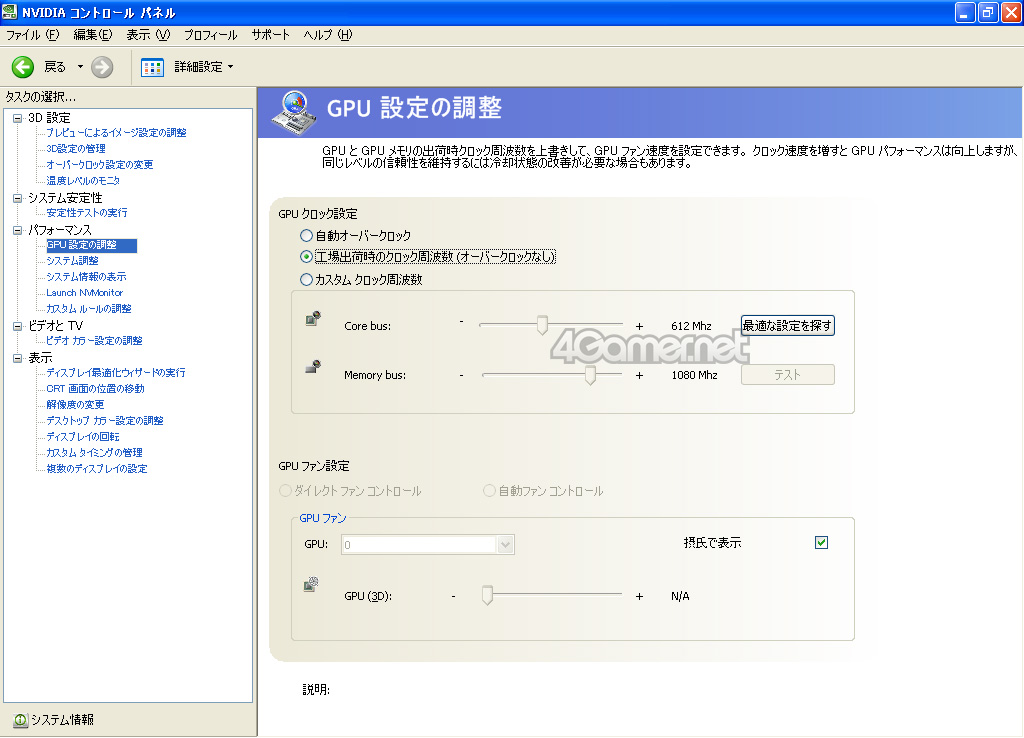The width and height of the screenshot is (1024, 738).
Task: Open ディスプレイ最適化ウィザードの実行 task item
Action: pyautogui.click(x=116, y=373)
